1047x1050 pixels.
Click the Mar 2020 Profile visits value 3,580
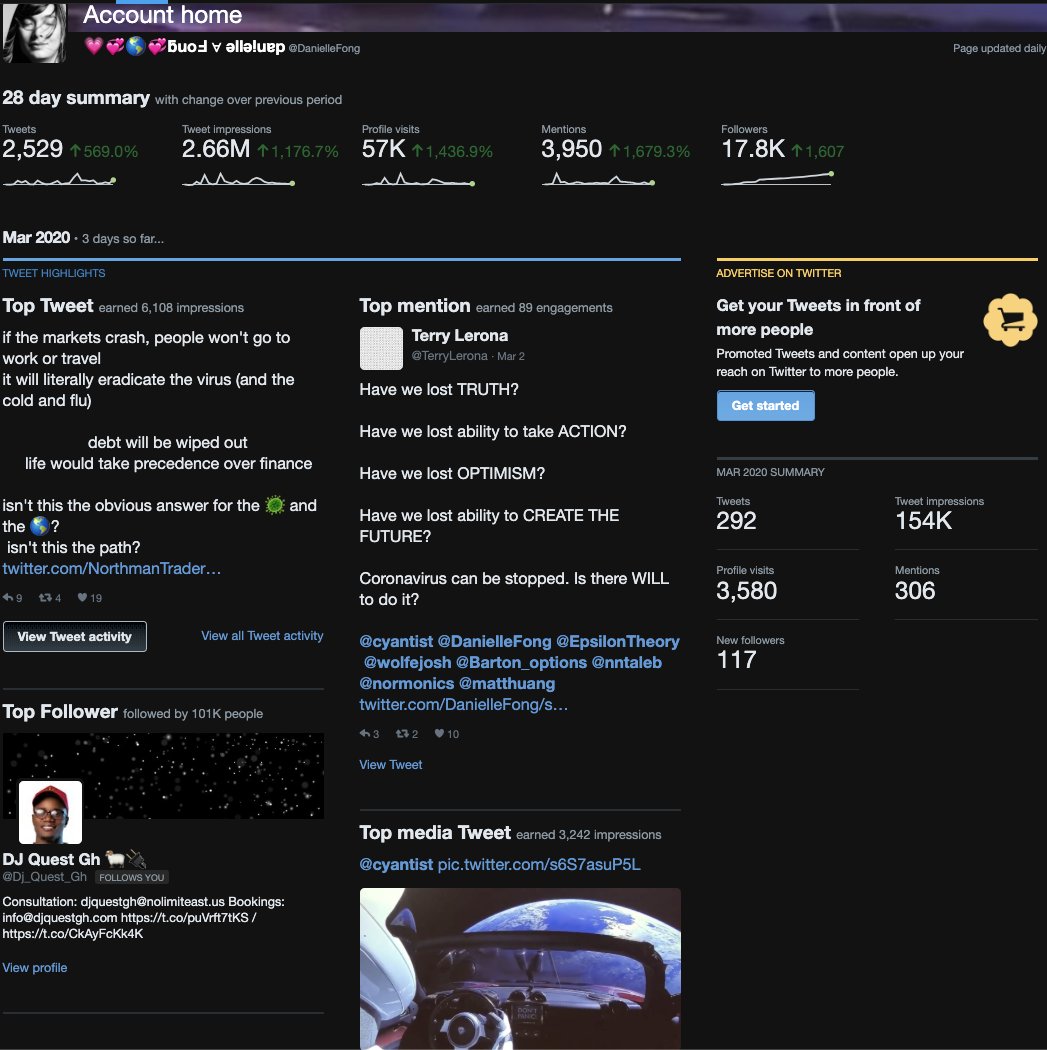click(x=746, y=590)
